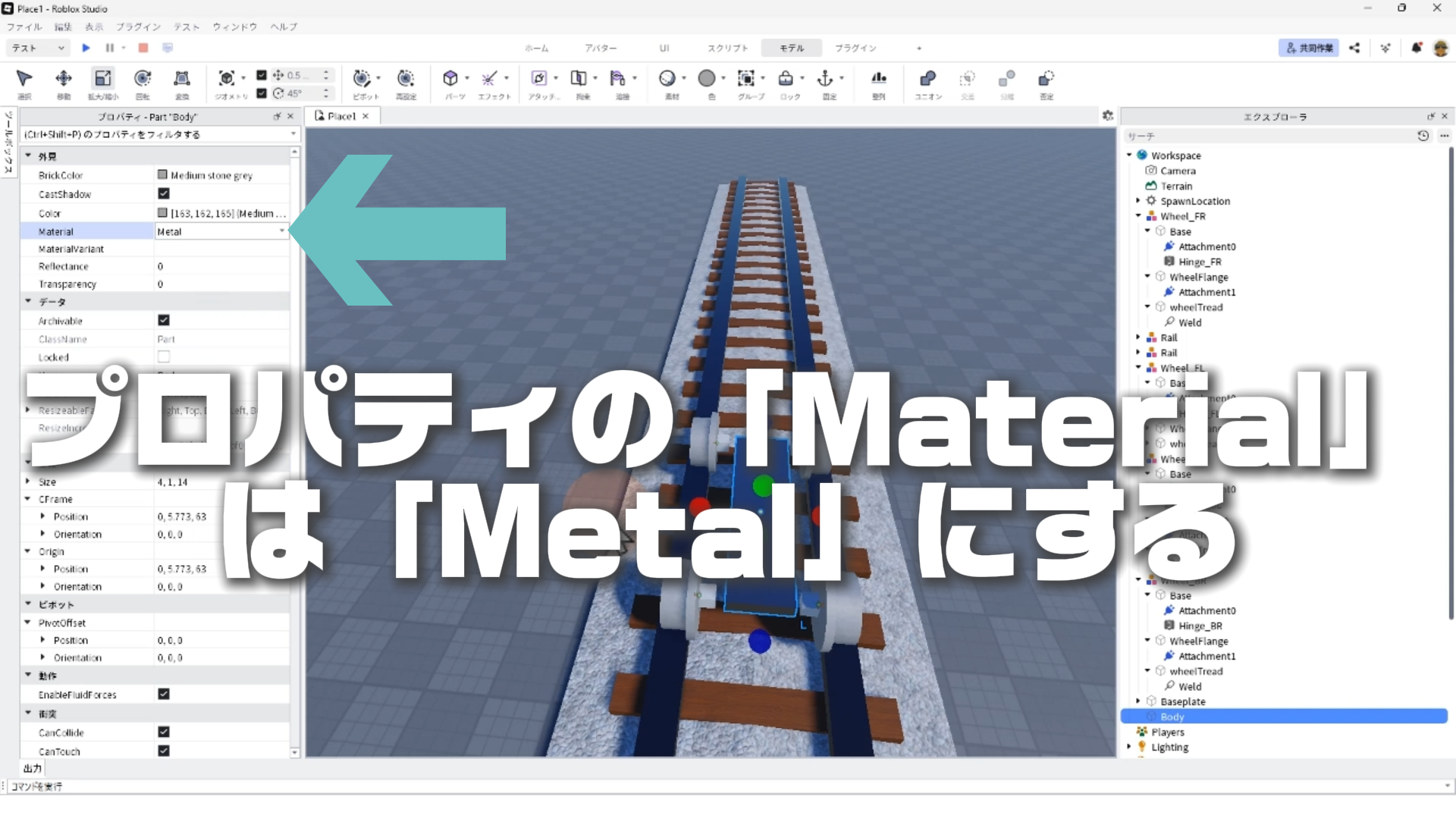Click the Collaborate button
The image size is (1456, 819).
[1308, 48]
